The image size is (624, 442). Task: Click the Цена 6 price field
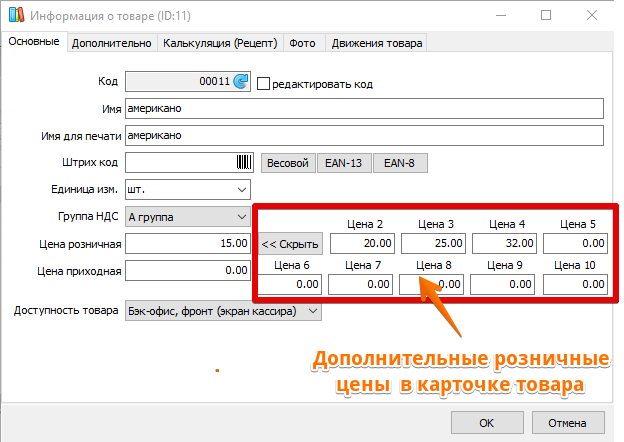pyautogui.click(x=290, y=284)
